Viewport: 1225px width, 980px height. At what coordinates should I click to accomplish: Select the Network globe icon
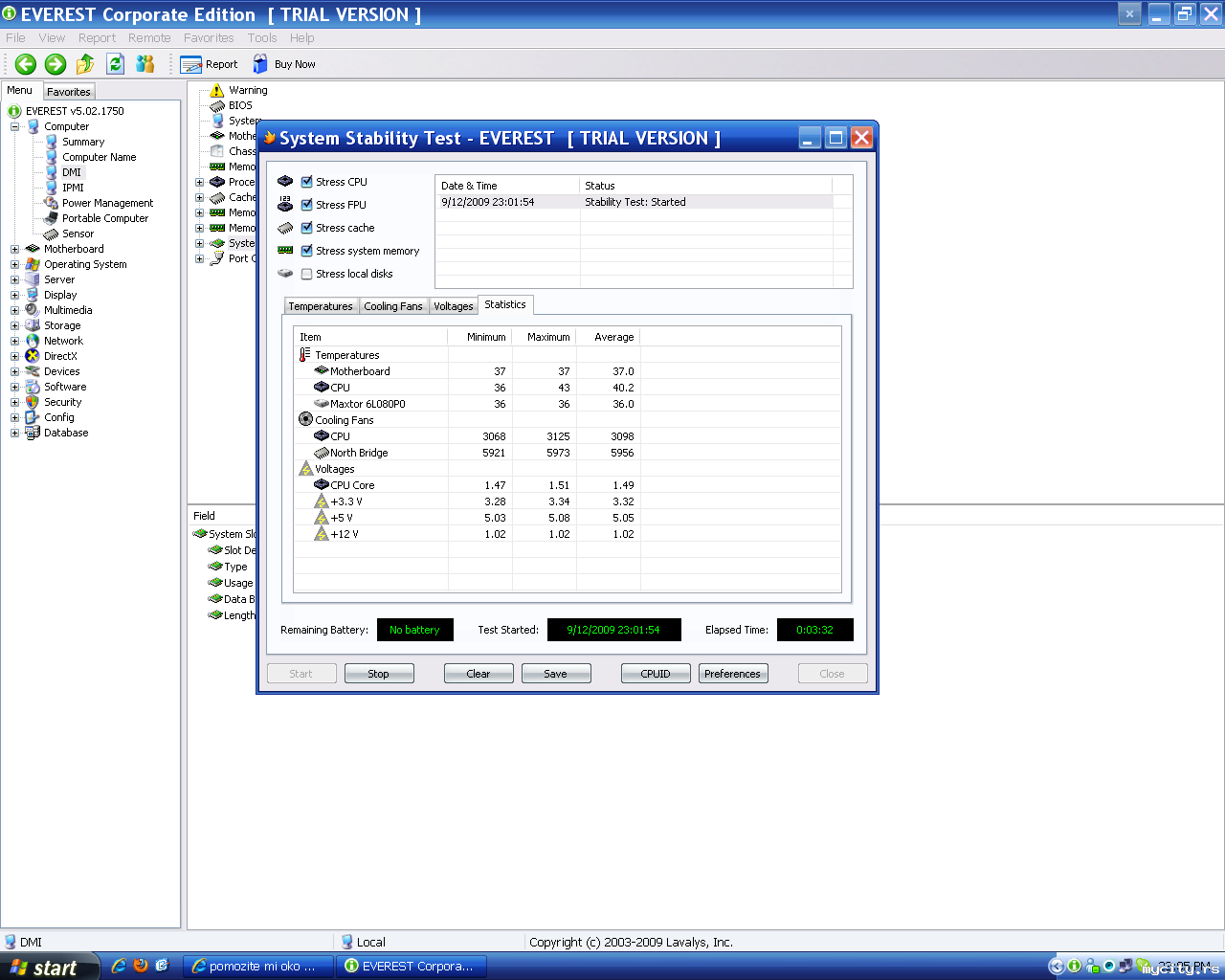point(33,341)
